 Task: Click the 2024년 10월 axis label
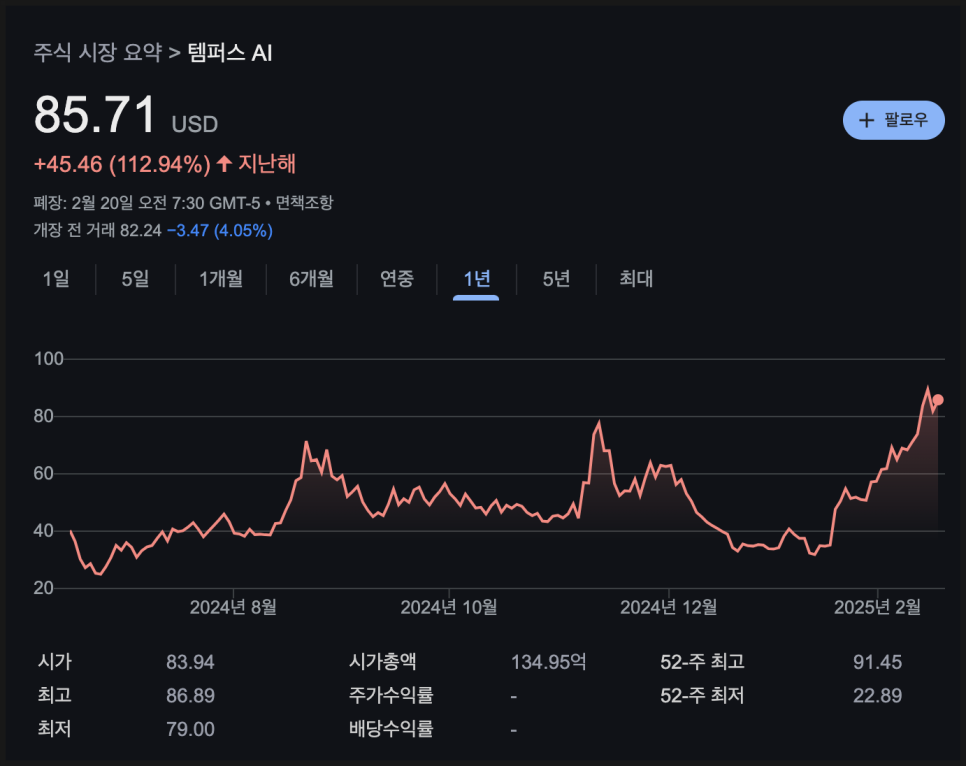[x=448, y=607]
